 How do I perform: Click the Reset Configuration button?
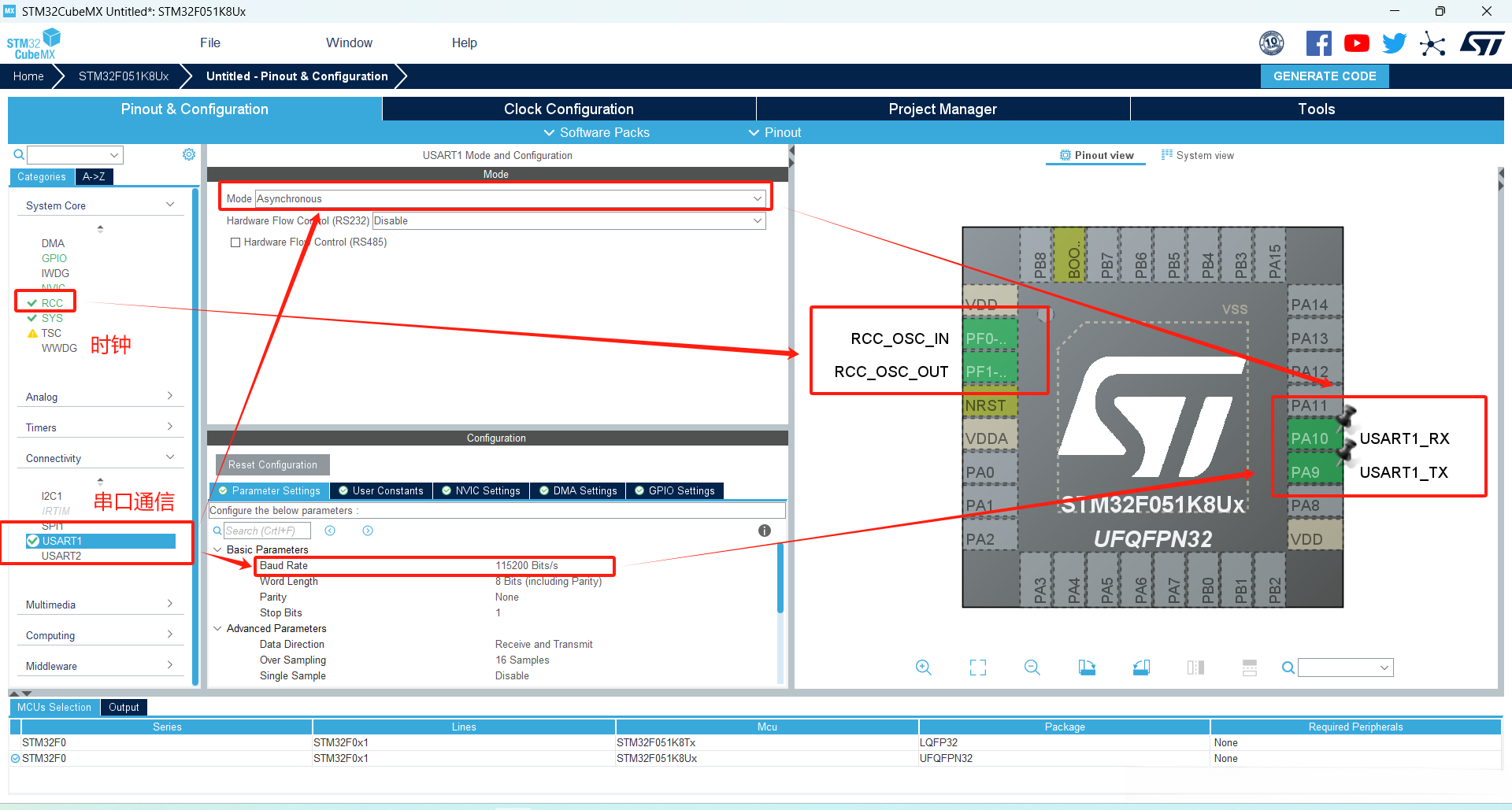(x=272, y=464)
